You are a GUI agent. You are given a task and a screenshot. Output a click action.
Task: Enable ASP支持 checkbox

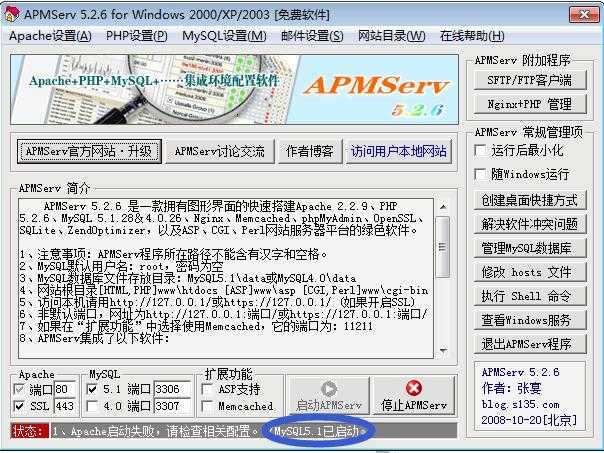[208, 389]
